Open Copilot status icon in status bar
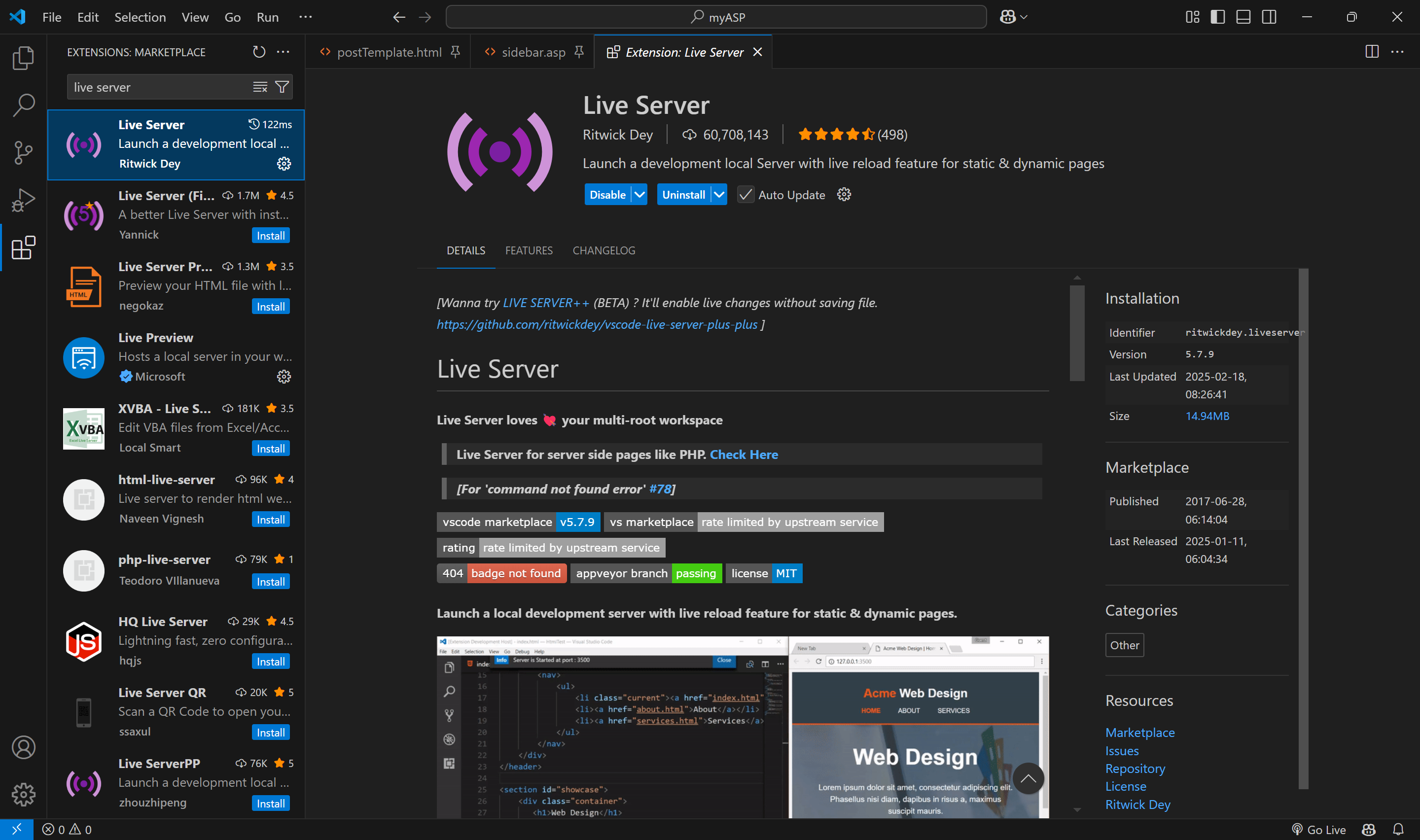 point(1369,829)
